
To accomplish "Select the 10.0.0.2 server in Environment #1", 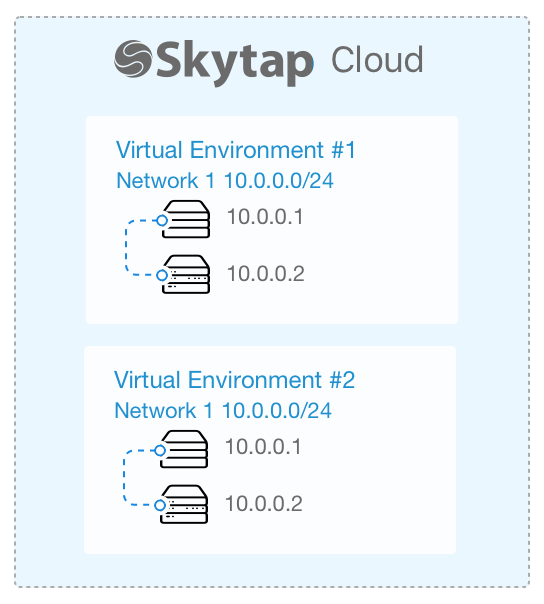I will point(187,274).
